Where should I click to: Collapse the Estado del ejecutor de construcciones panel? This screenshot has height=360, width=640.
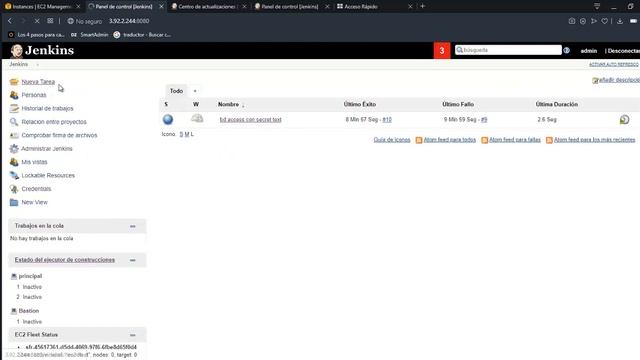coord(133,260)
